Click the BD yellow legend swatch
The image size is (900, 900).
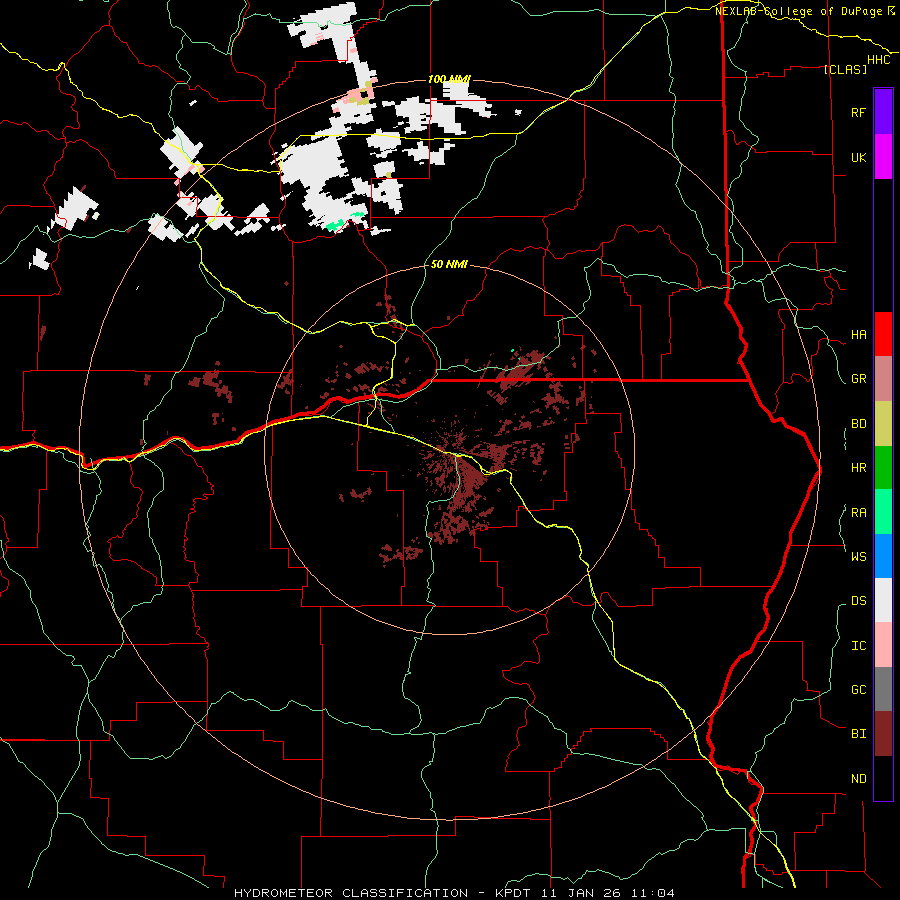click(x=883, y=424)
